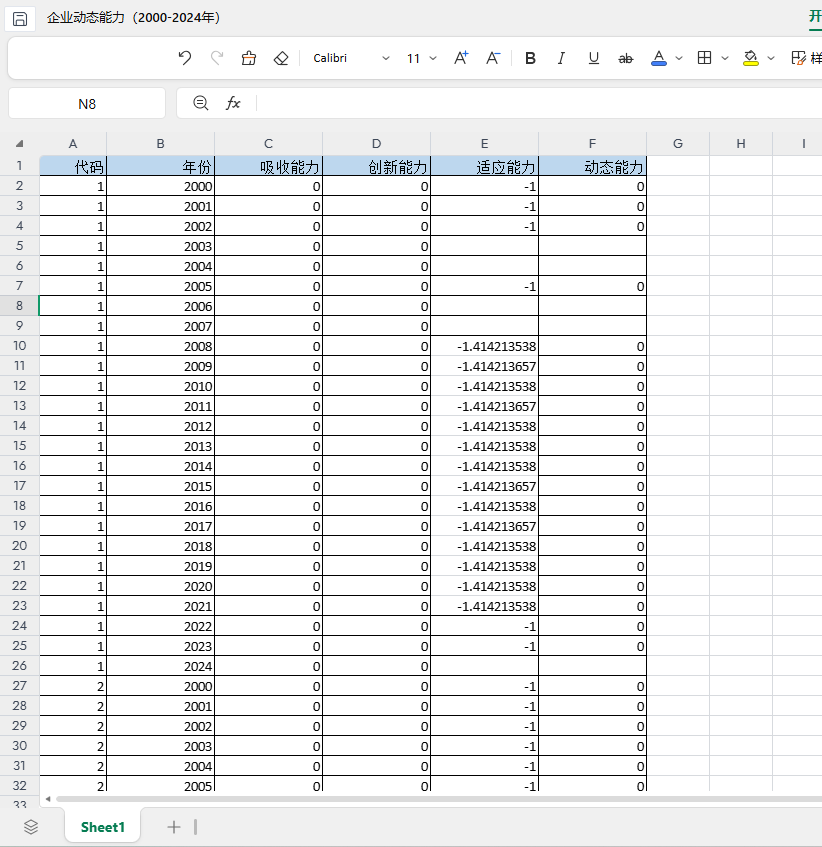The width and height of the screenshot is (822, 847).
Task: Select column E header
Action: (484, 143)
